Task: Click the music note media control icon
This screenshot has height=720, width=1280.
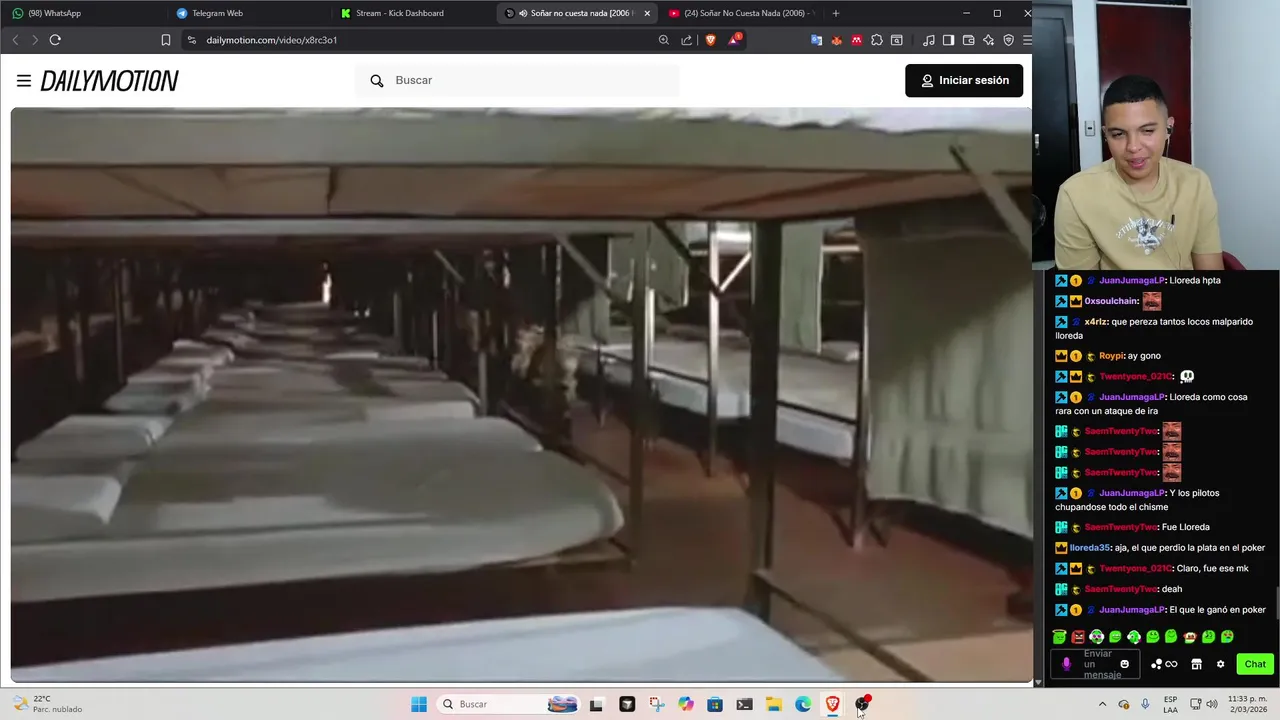Action: tap(929, 40)
